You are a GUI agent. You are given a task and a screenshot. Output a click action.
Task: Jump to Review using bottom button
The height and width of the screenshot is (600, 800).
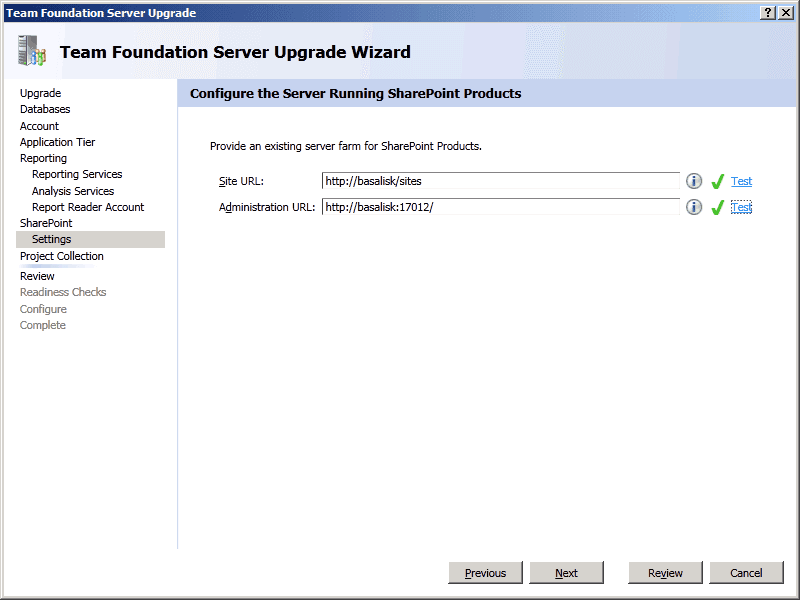click(665, 573)
